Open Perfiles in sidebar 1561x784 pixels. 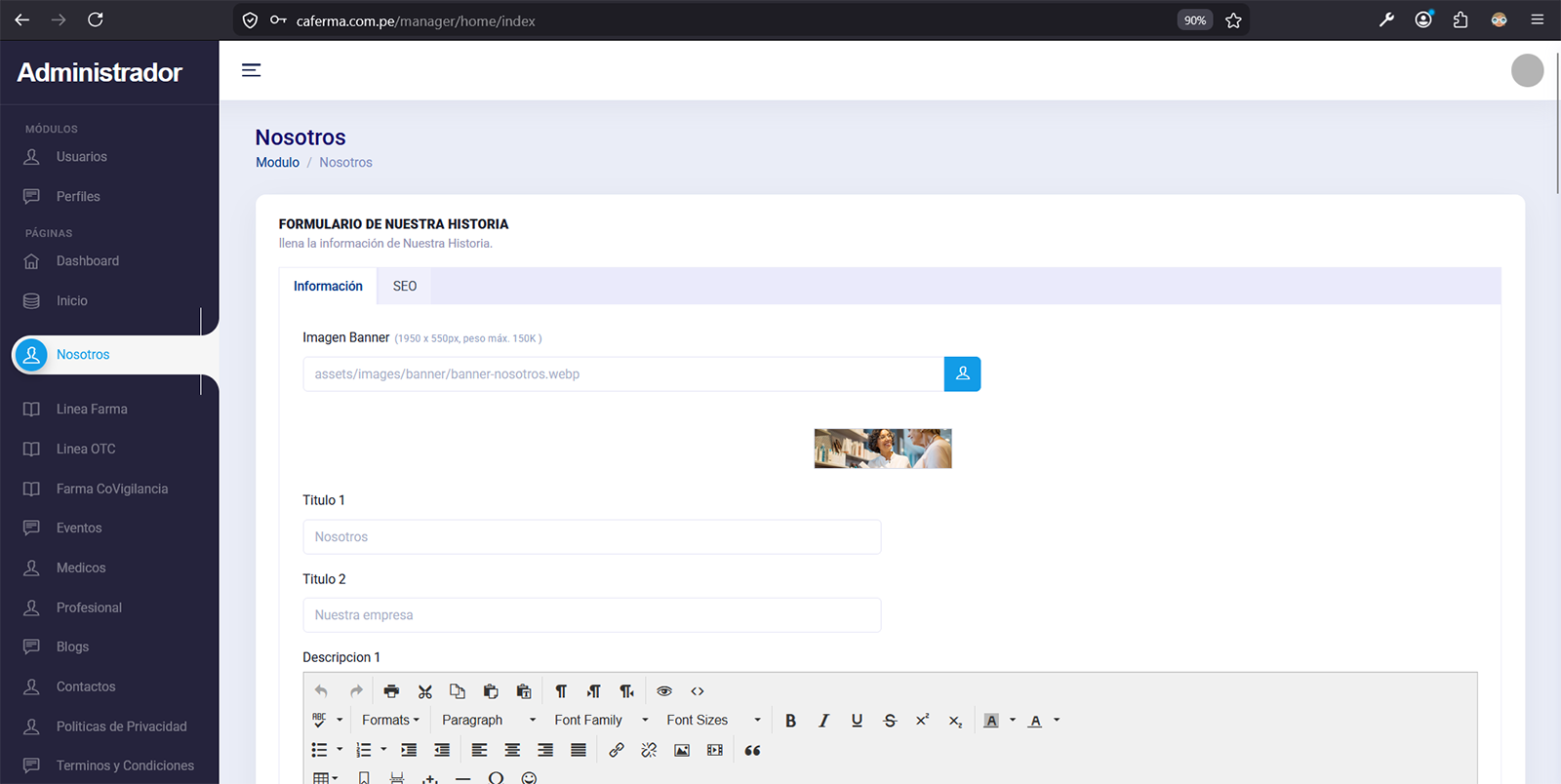[78, 197]
